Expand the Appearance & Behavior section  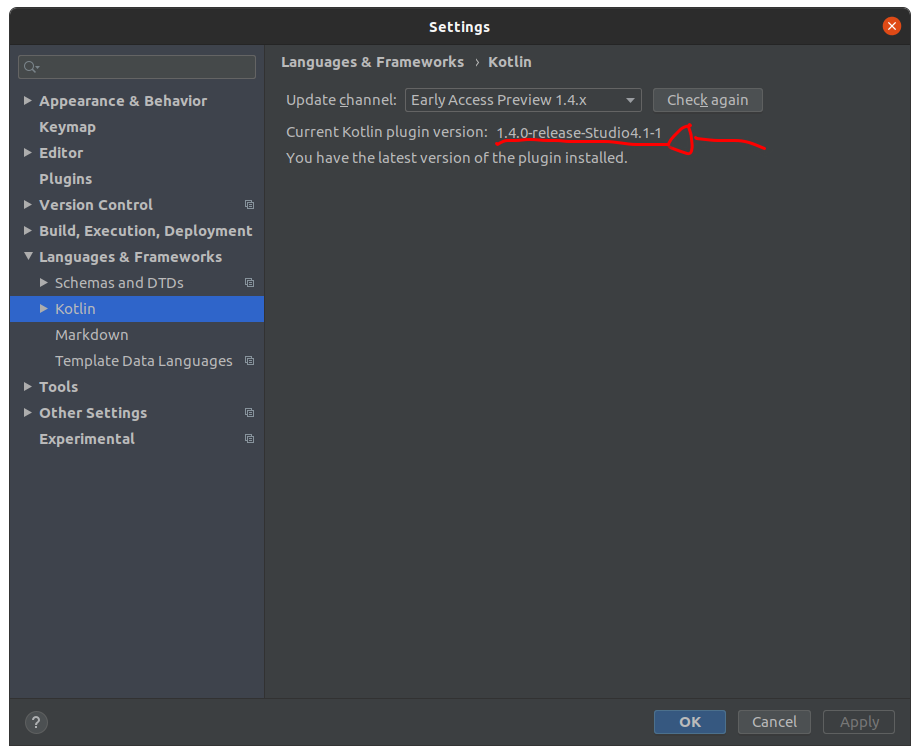(28, 101)
